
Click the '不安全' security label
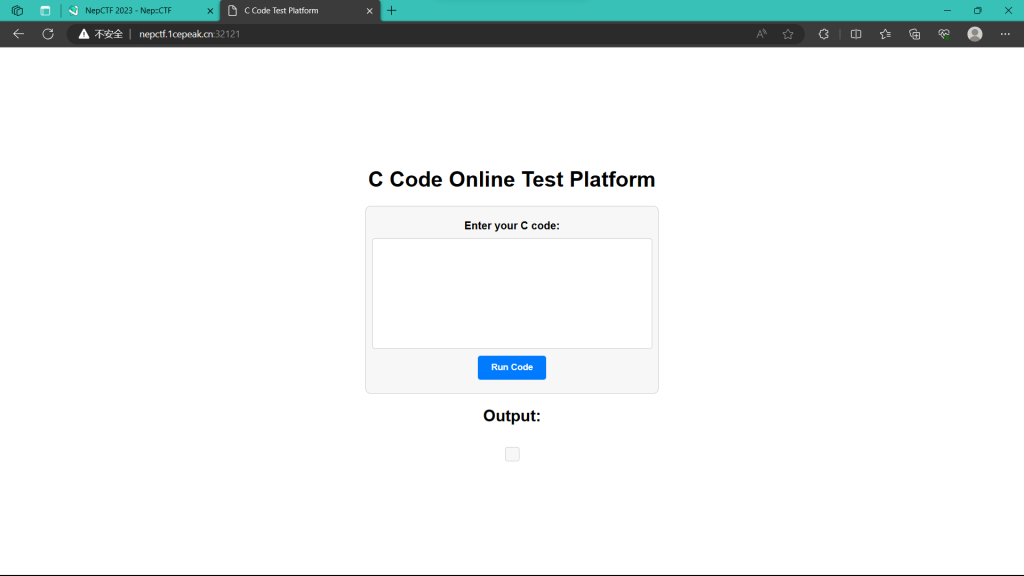(x=108, y=34)
